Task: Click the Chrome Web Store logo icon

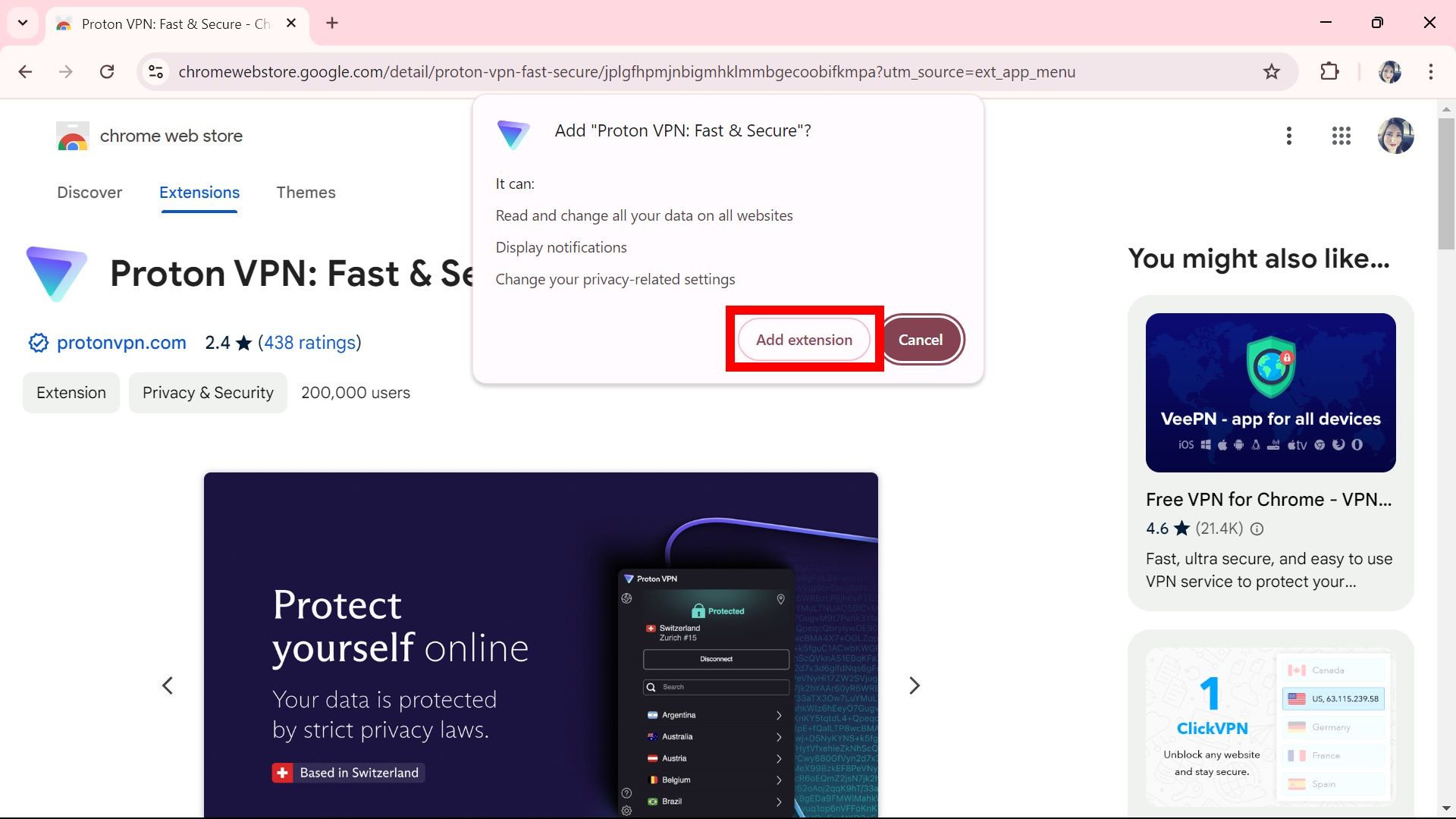Action: 73,135
